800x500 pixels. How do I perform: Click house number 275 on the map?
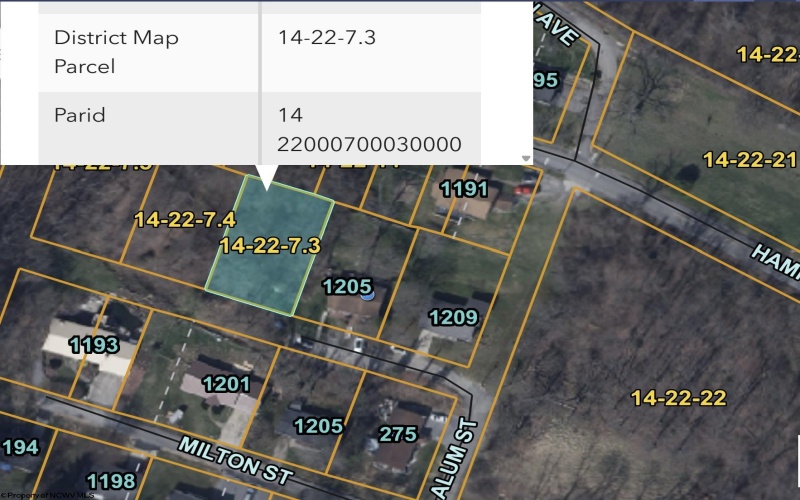pyautogui.click(x=398, y=434)
